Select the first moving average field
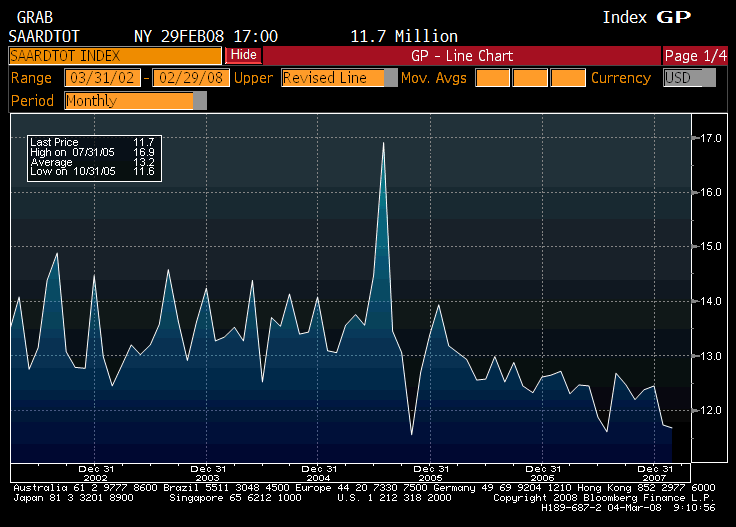The image size is (736, 527). (492, 78)
